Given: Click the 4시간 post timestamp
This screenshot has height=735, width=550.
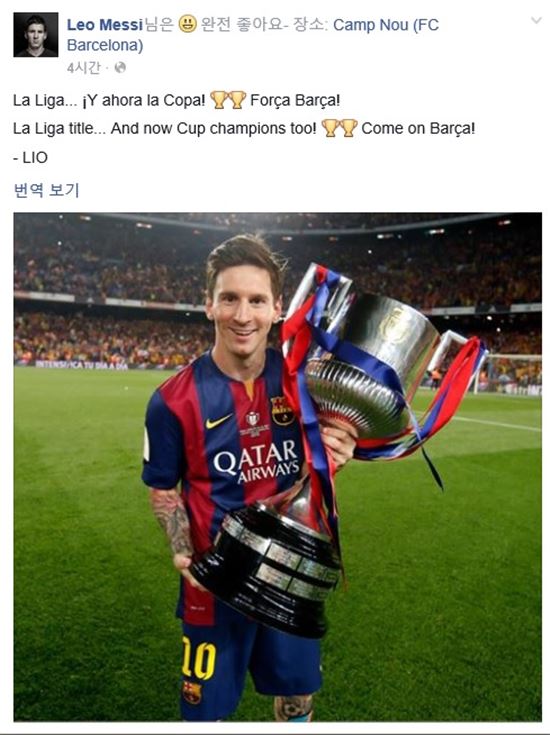Looking at the screenshot, I should (83, 68).
